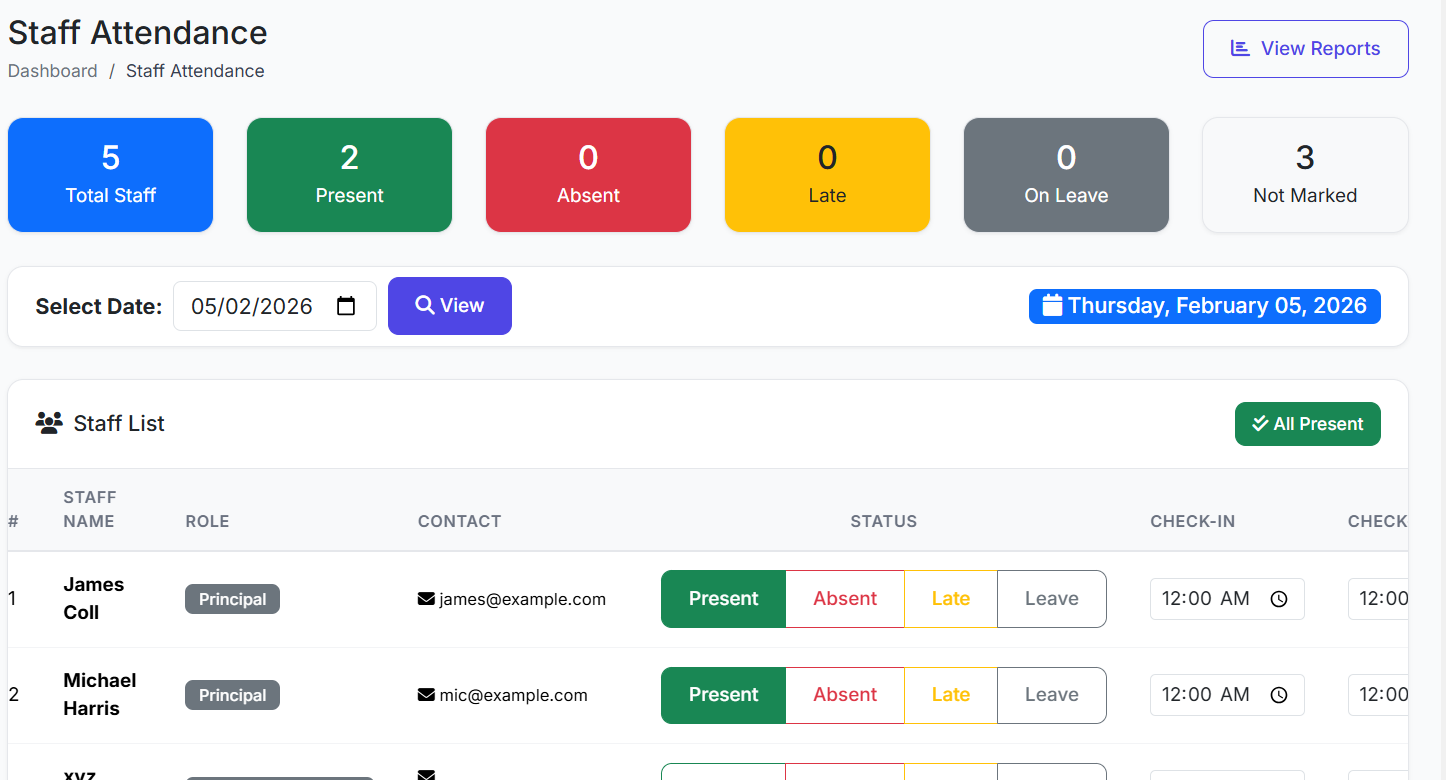Click envelope icon beside james@example.com
Viewport: 1446px width, 780px height.
[x=426, y=599]
